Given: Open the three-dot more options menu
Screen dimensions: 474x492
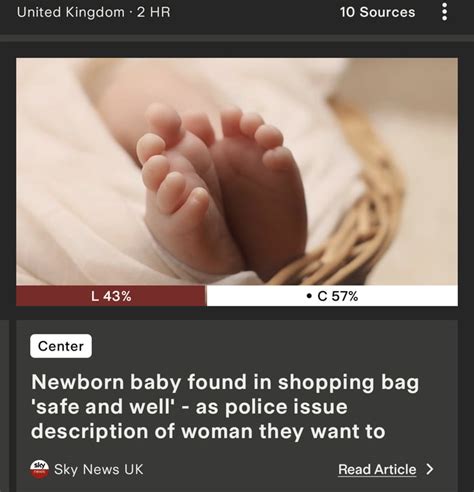Looking at the screenshot, I should (444, 12).
